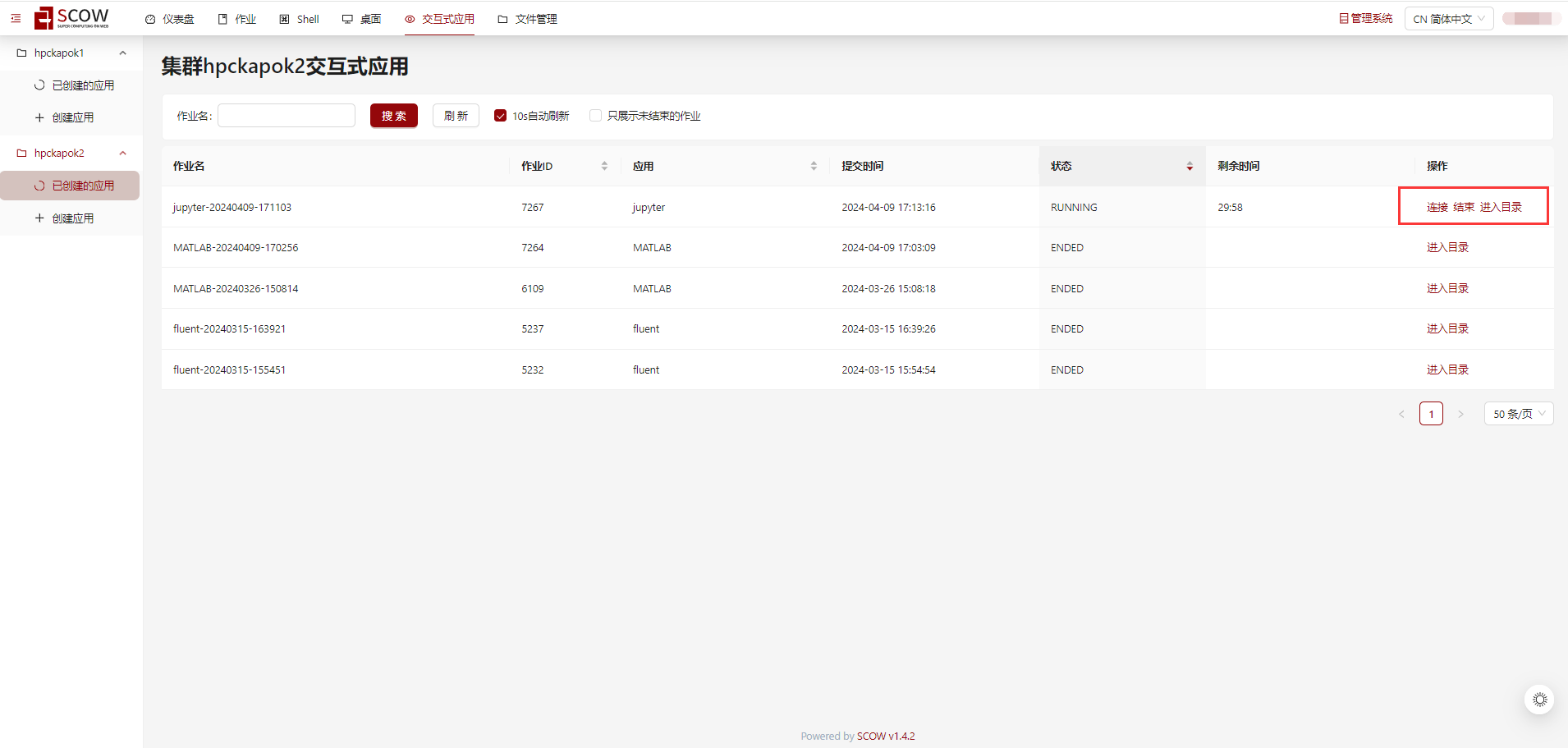
Task: Click 连接 for the jupyter job
Action: (x=1437, y=207)
